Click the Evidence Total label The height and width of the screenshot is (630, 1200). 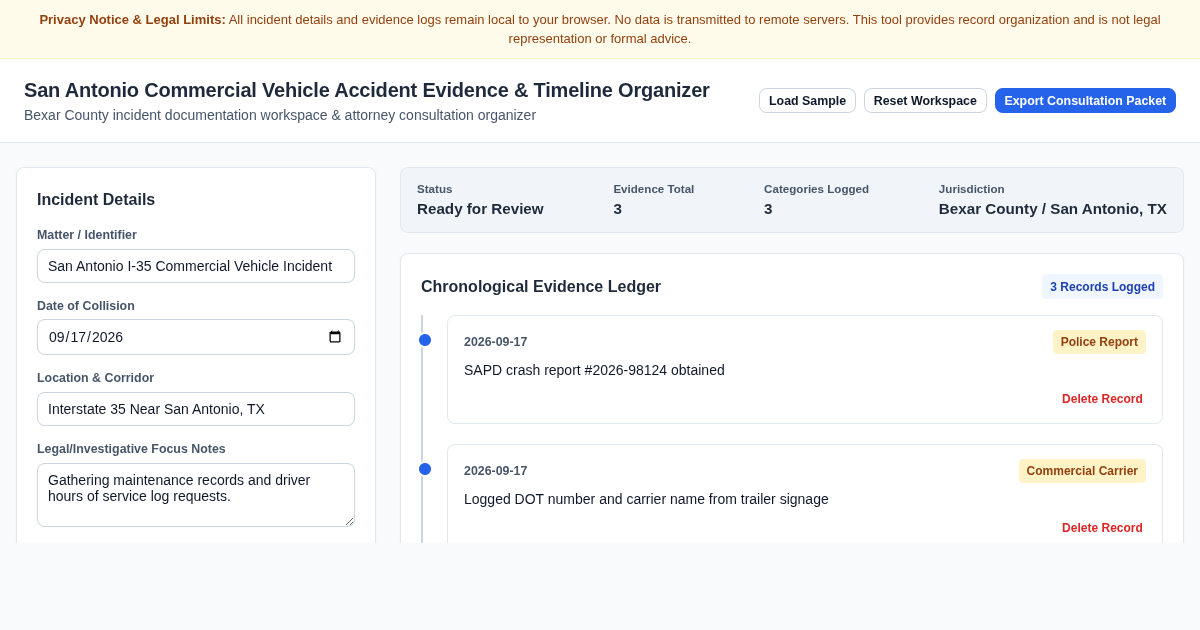pyautogui.click(x=654, y=189)
